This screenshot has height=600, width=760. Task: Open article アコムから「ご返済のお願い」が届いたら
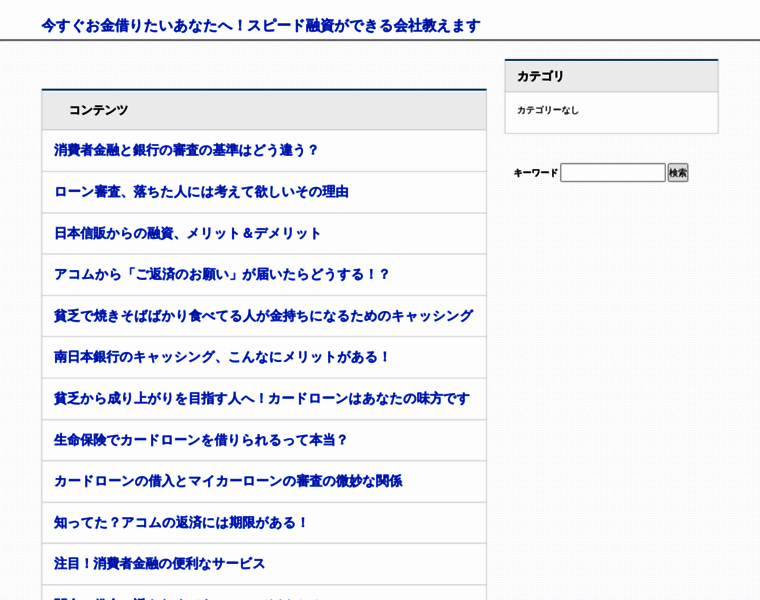tap(222, 275)
